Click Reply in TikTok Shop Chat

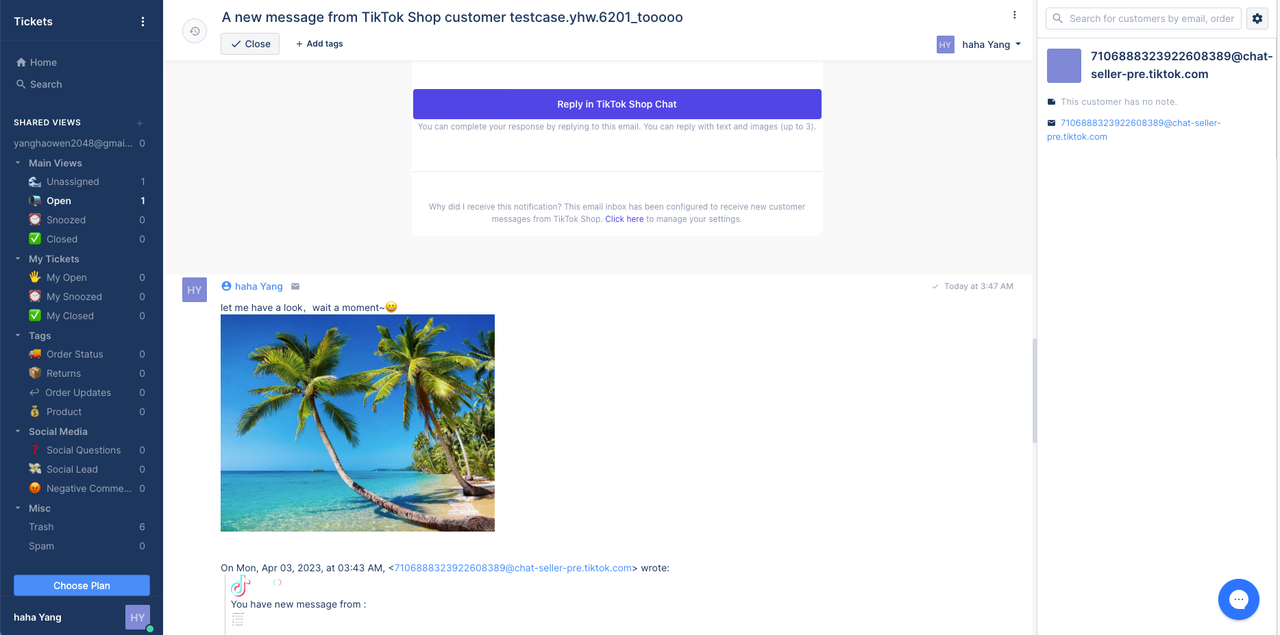[617, 104]
